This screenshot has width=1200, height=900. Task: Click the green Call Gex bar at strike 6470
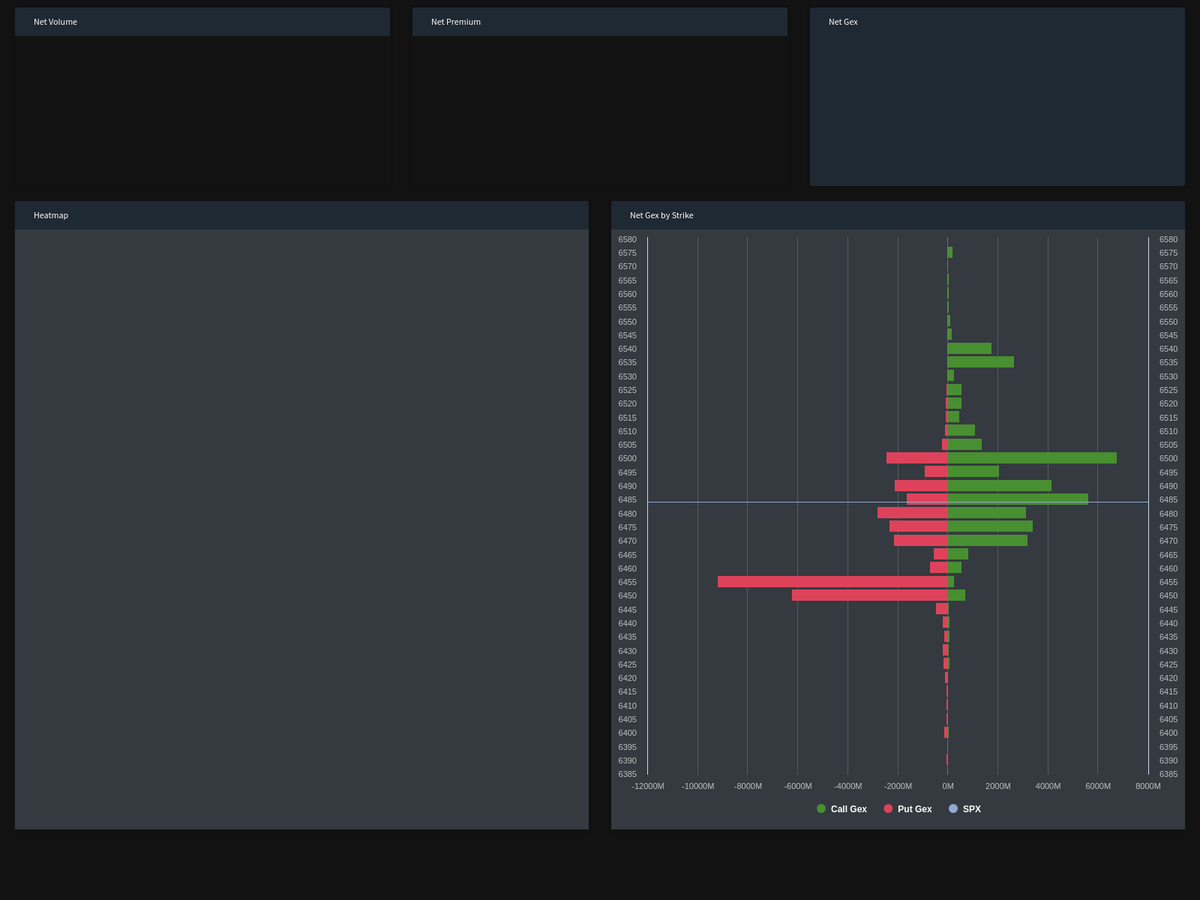[988, 541]
